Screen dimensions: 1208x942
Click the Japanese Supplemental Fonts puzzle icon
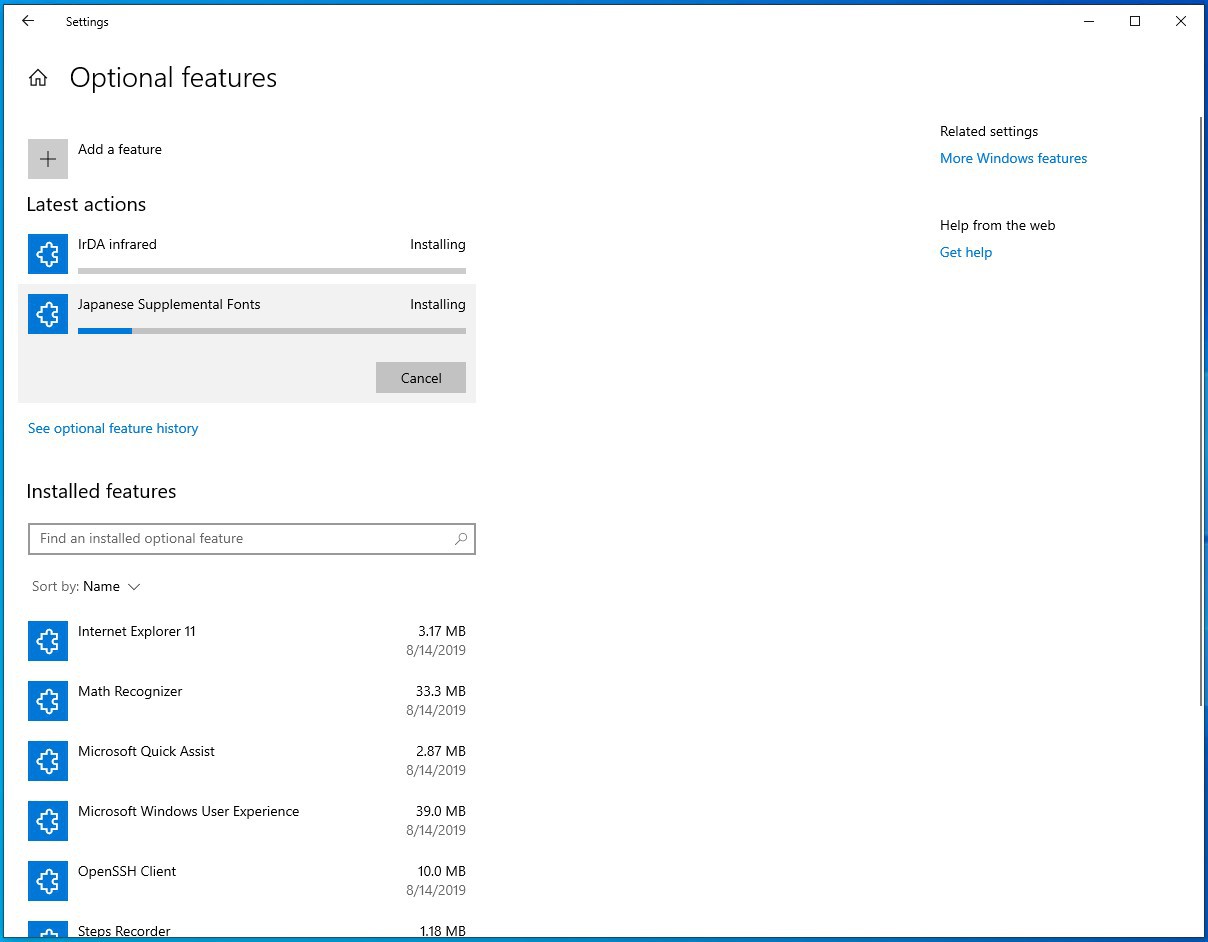click(48, 314)
